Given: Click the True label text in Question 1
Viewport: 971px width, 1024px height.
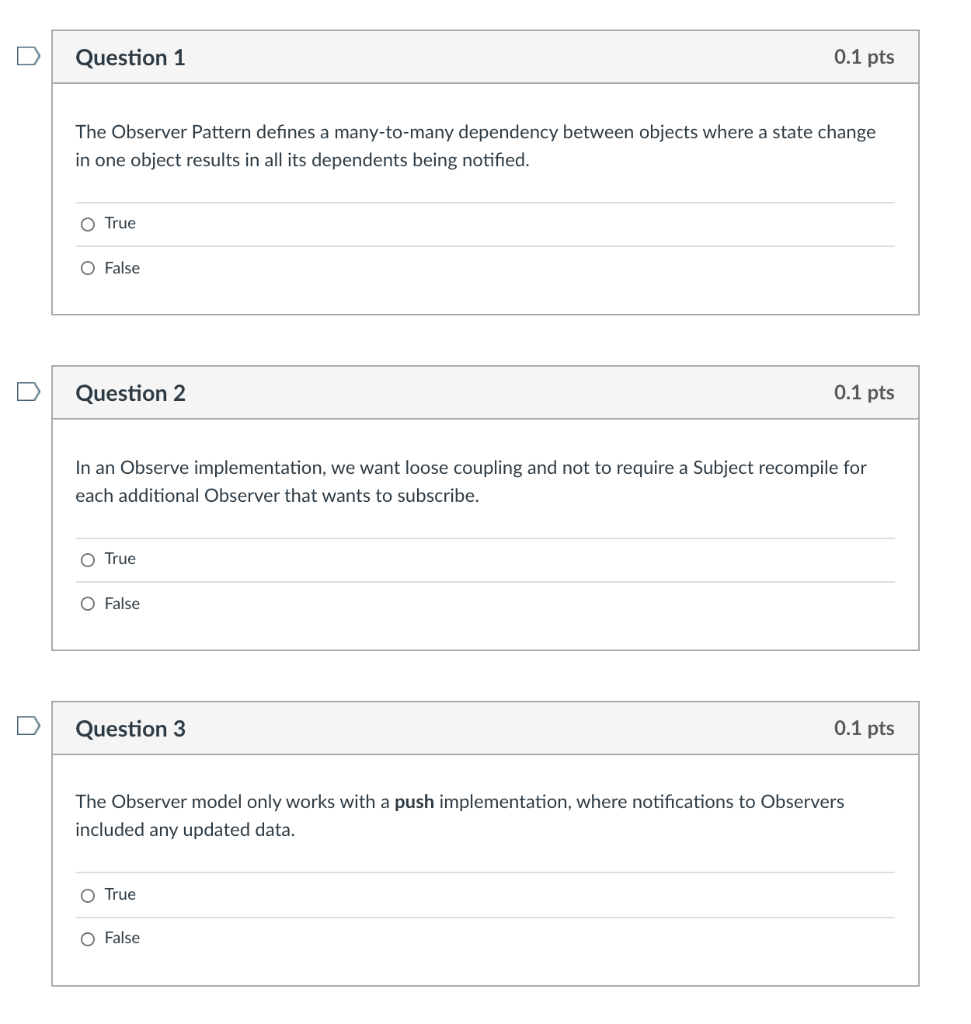Looking at the screenshot, I should (x=120, y=223).
